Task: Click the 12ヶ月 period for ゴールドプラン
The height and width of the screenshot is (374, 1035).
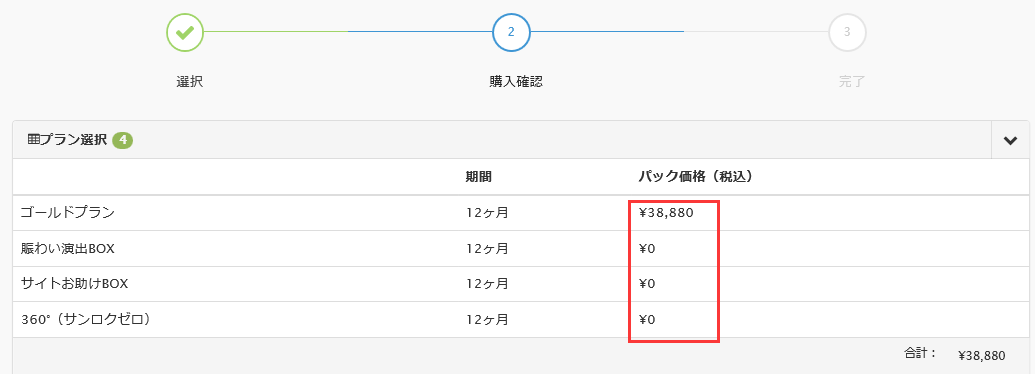Action: pyautogui.click(x=487, y=213)
